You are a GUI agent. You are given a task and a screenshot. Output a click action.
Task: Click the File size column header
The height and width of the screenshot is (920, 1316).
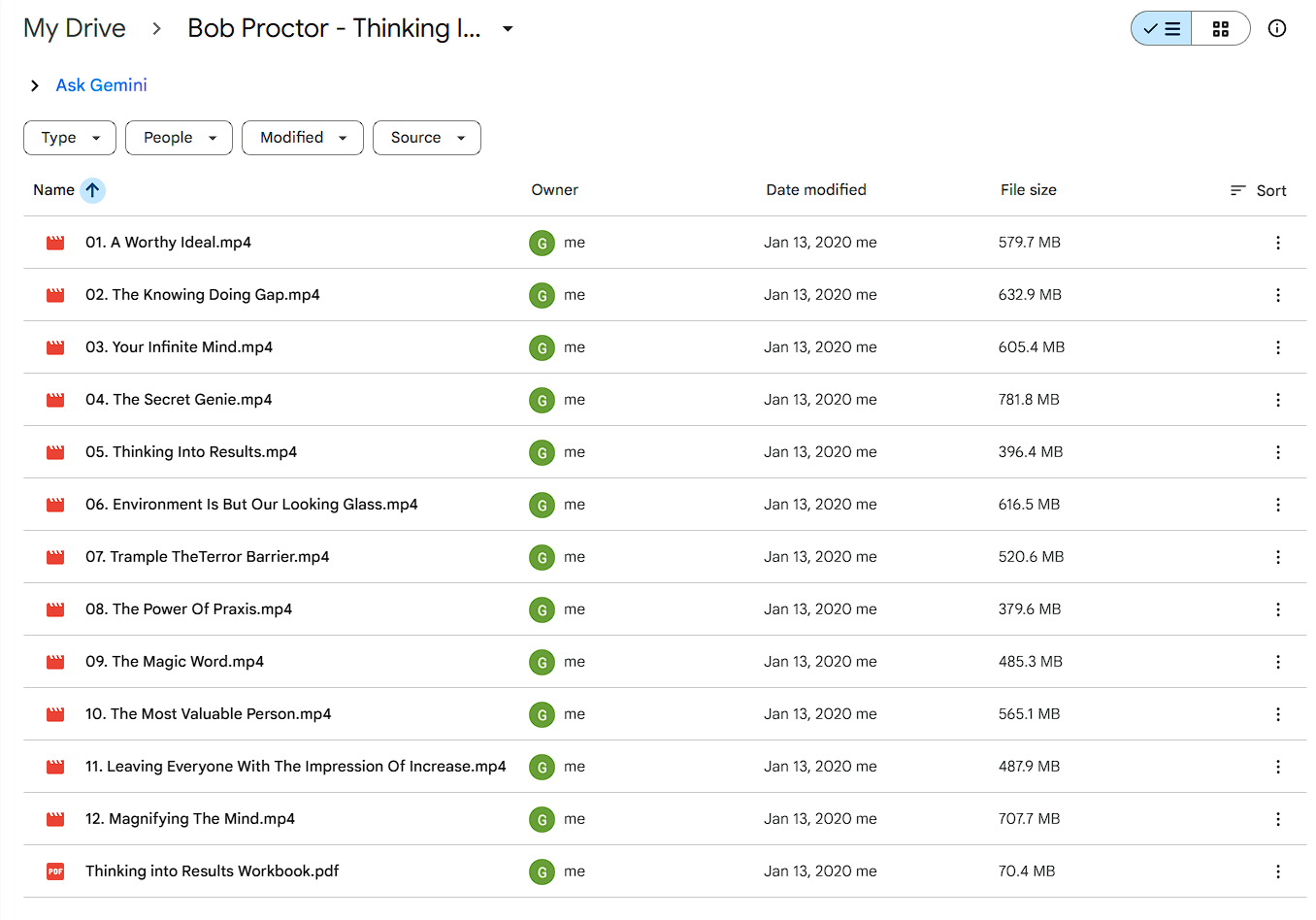[1029, 190]
